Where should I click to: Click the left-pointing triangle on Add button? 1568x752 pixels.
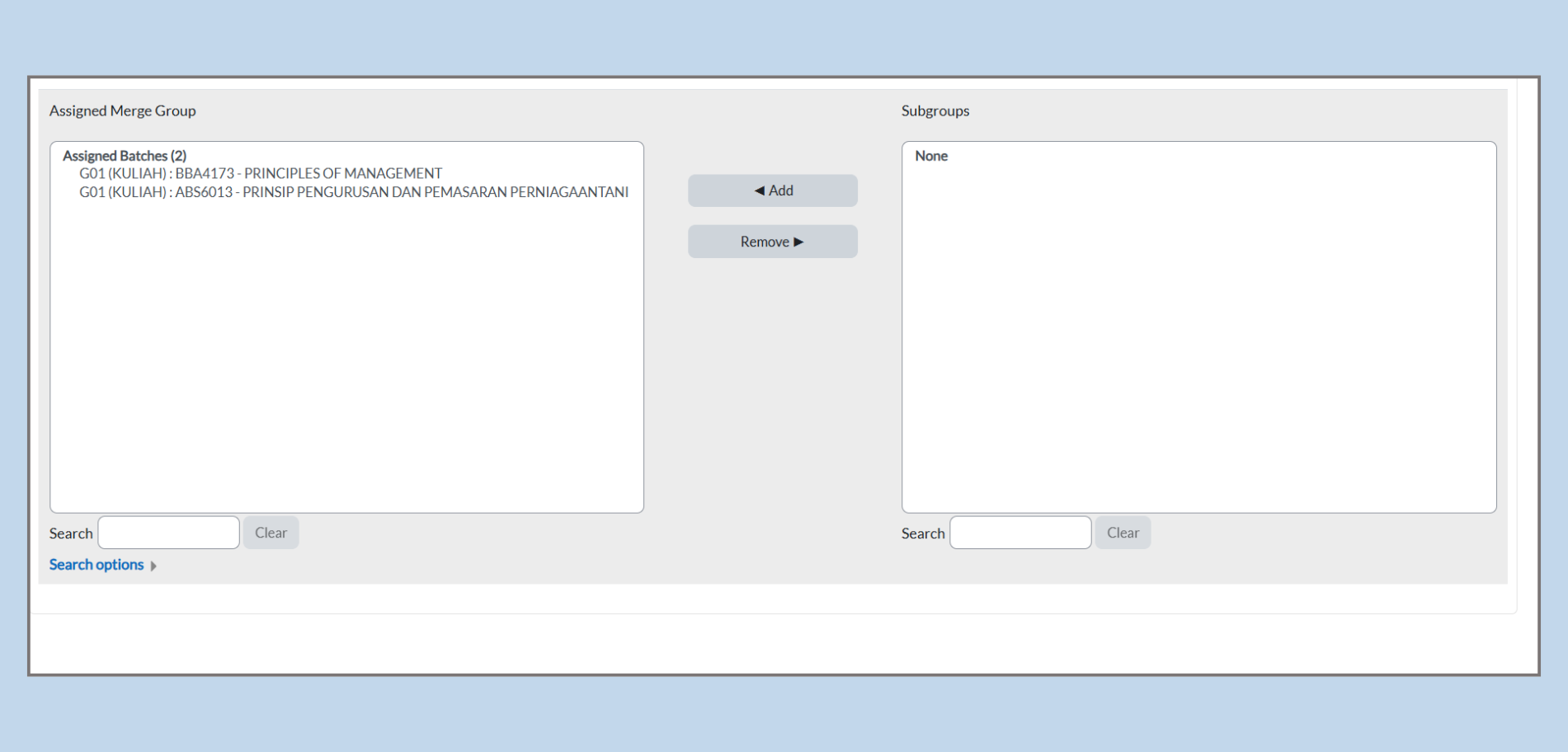pos(759,190)
